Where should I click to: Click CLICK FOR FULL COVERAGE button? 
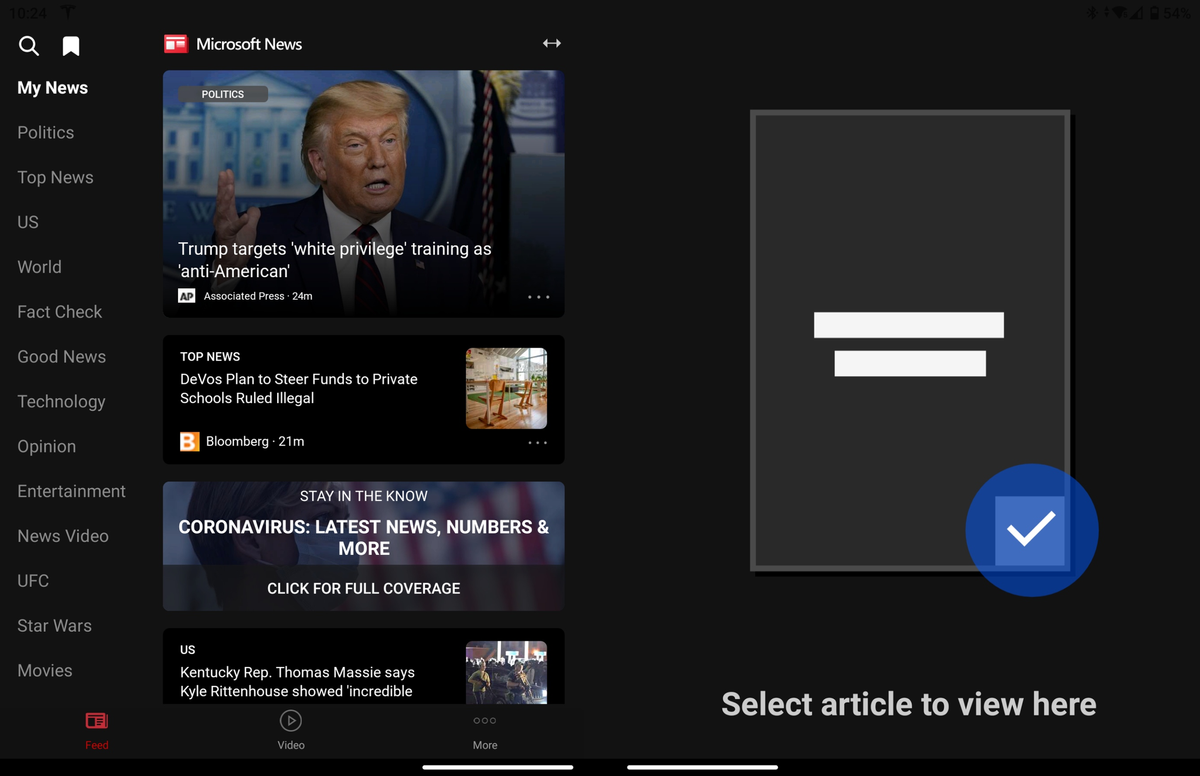(x=364, y=588)
